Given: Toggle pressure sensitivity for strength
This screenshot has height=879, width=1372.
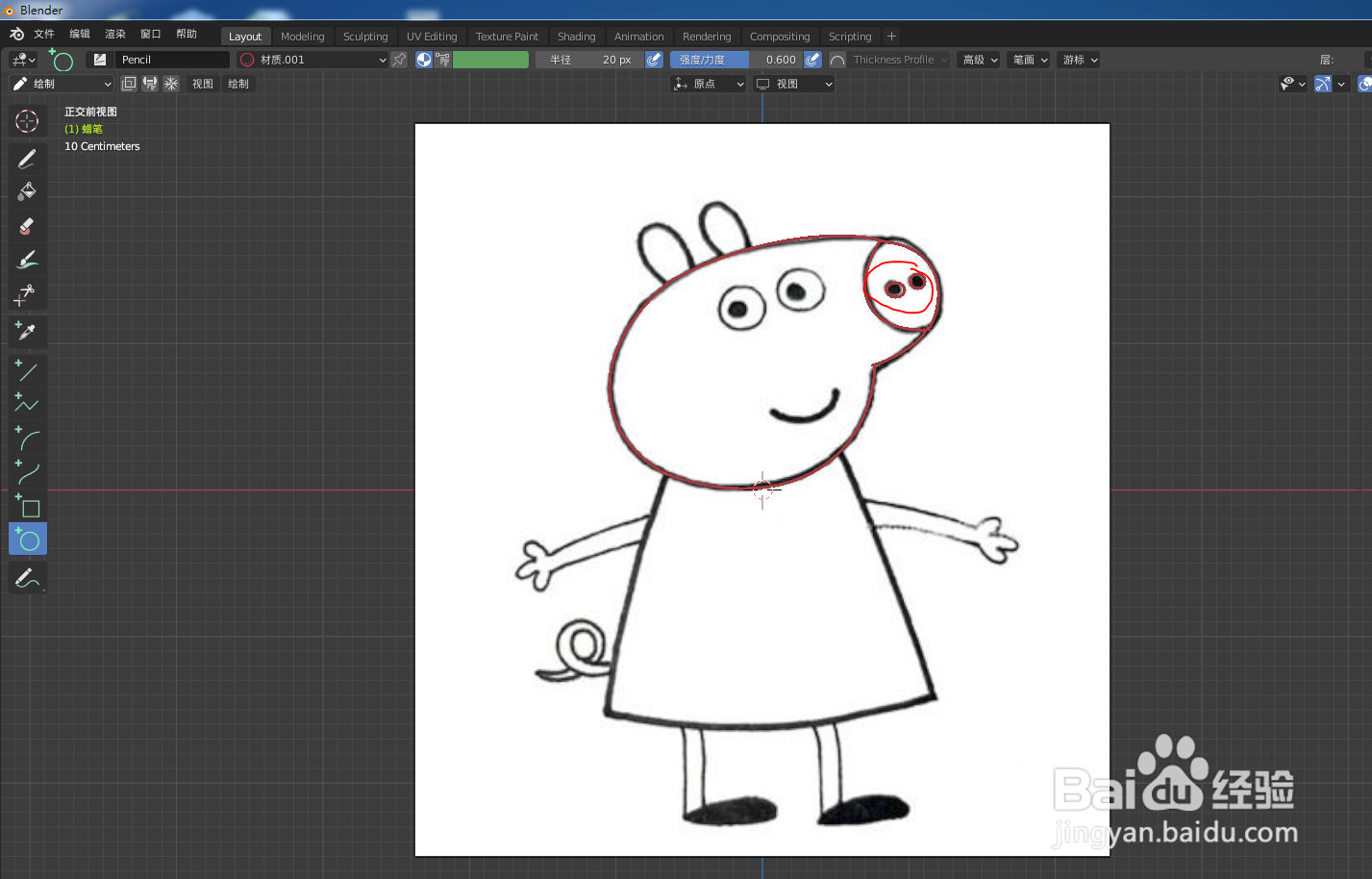Looking at the screenshot, I should [812, 59].
